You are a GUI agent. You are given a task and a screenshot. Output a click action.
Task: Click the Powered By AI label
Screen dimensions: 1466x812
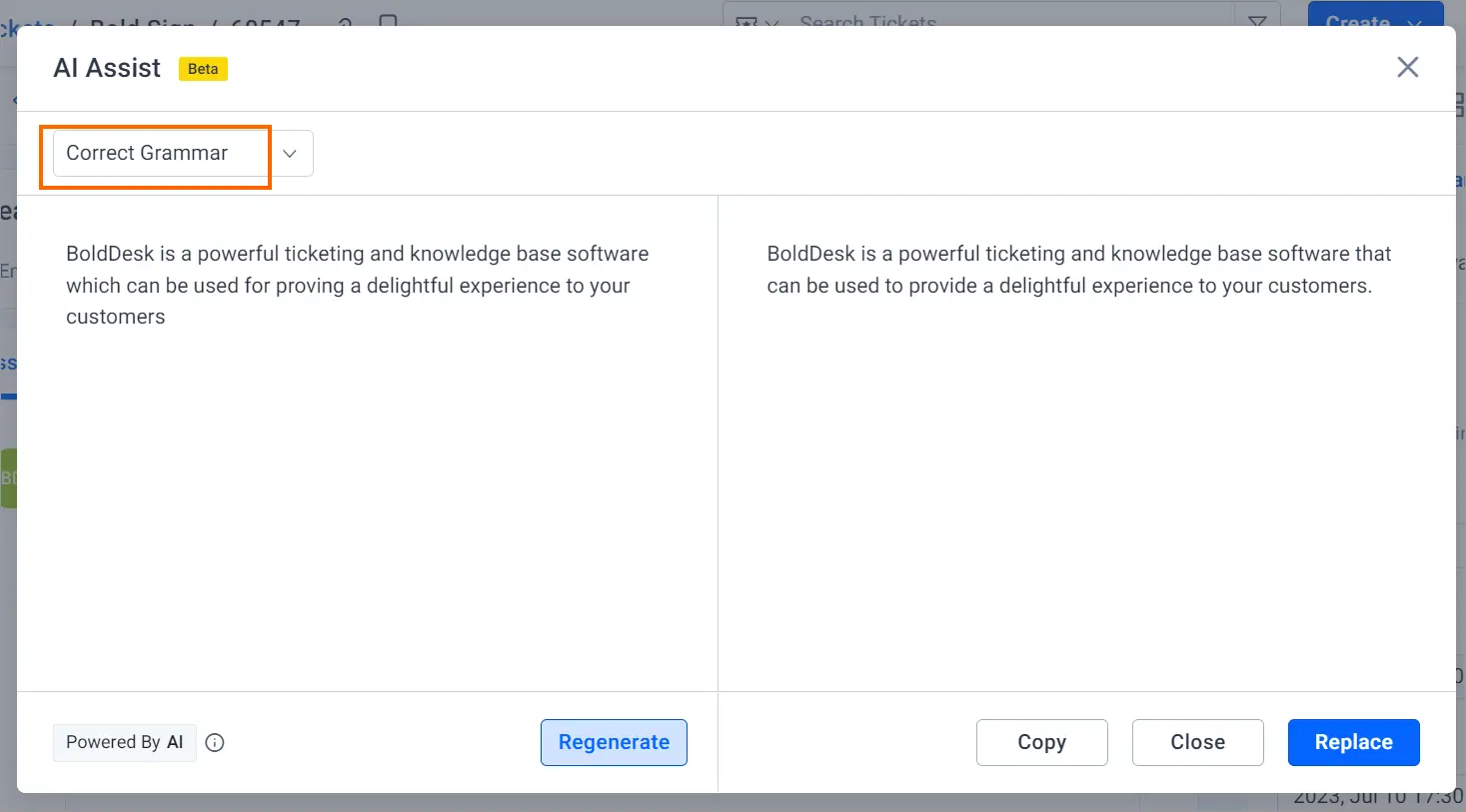pos(125,742)
